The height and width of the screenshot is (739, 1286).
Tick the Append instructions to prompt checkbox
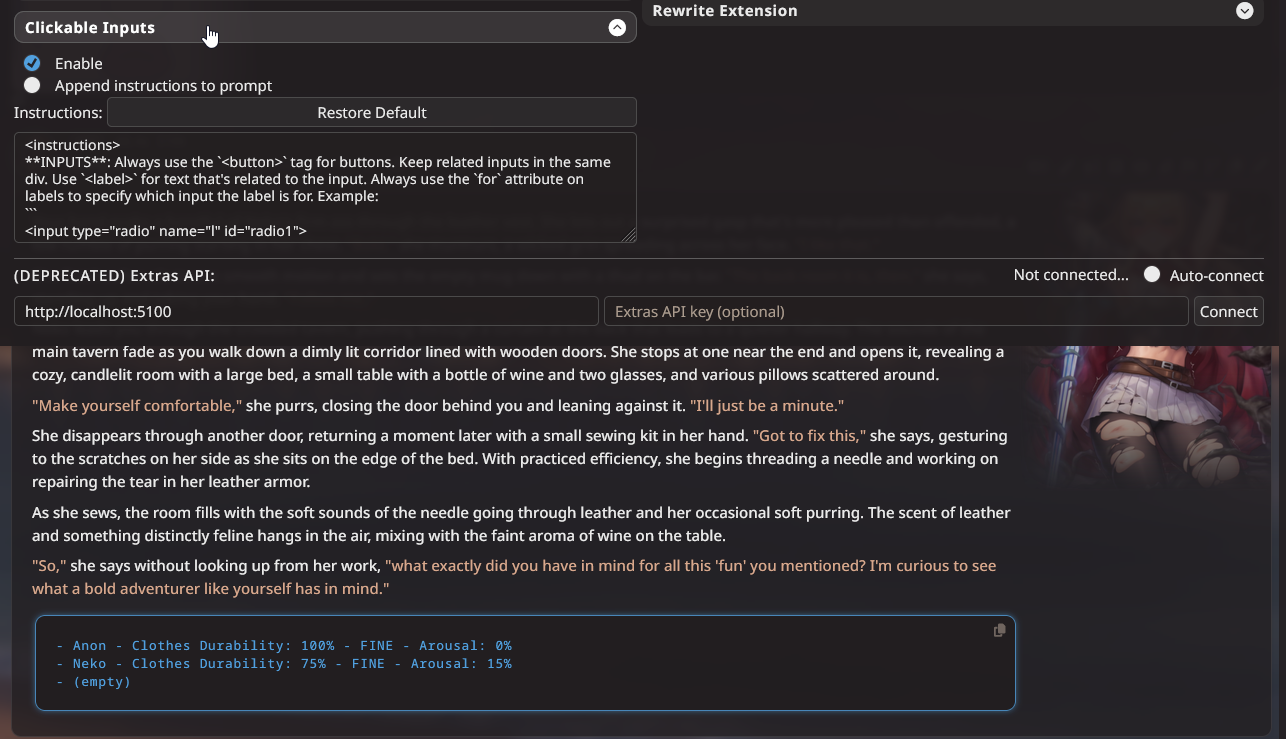click(x=32, y=85)
